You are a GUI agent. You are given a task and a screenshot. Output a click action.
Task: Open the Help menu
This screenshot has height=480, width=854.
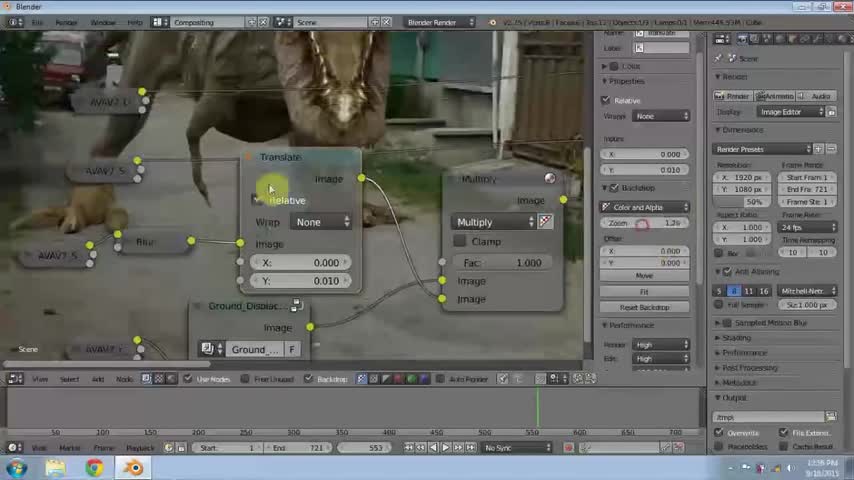point(135,22)
